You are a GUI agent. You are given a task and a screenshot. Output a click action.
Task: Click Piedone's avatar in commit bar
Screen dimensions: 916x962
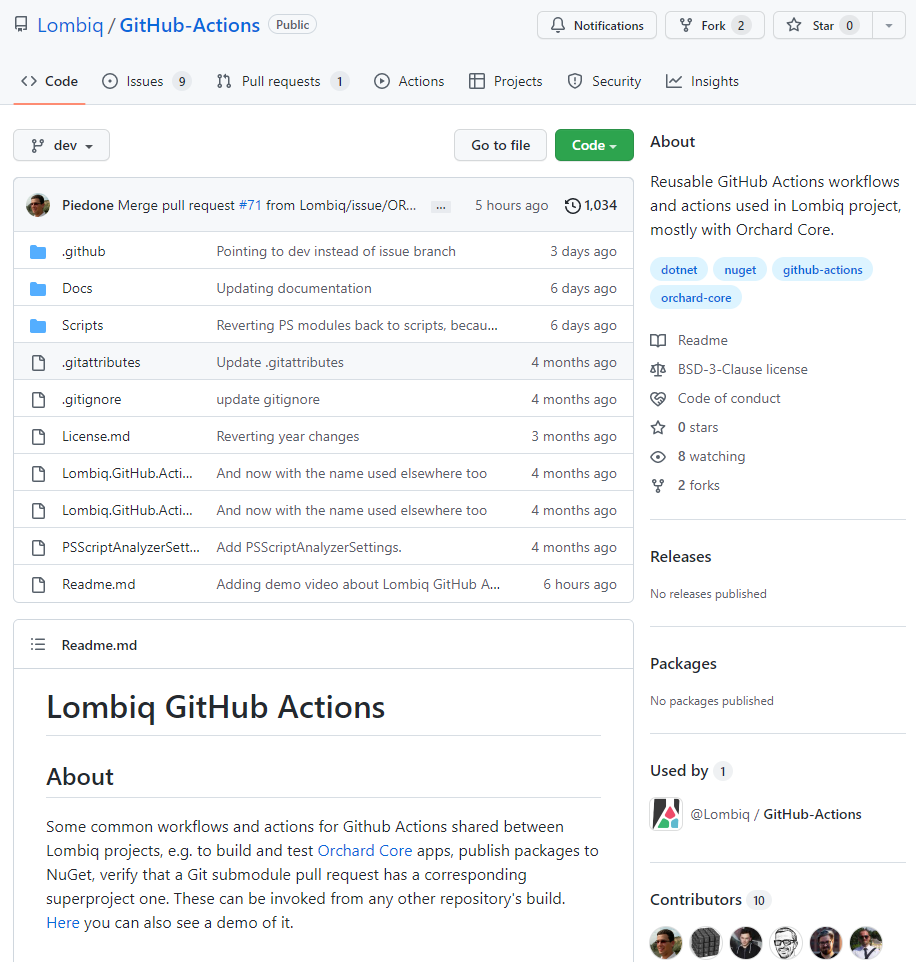[x=38, y=205]
